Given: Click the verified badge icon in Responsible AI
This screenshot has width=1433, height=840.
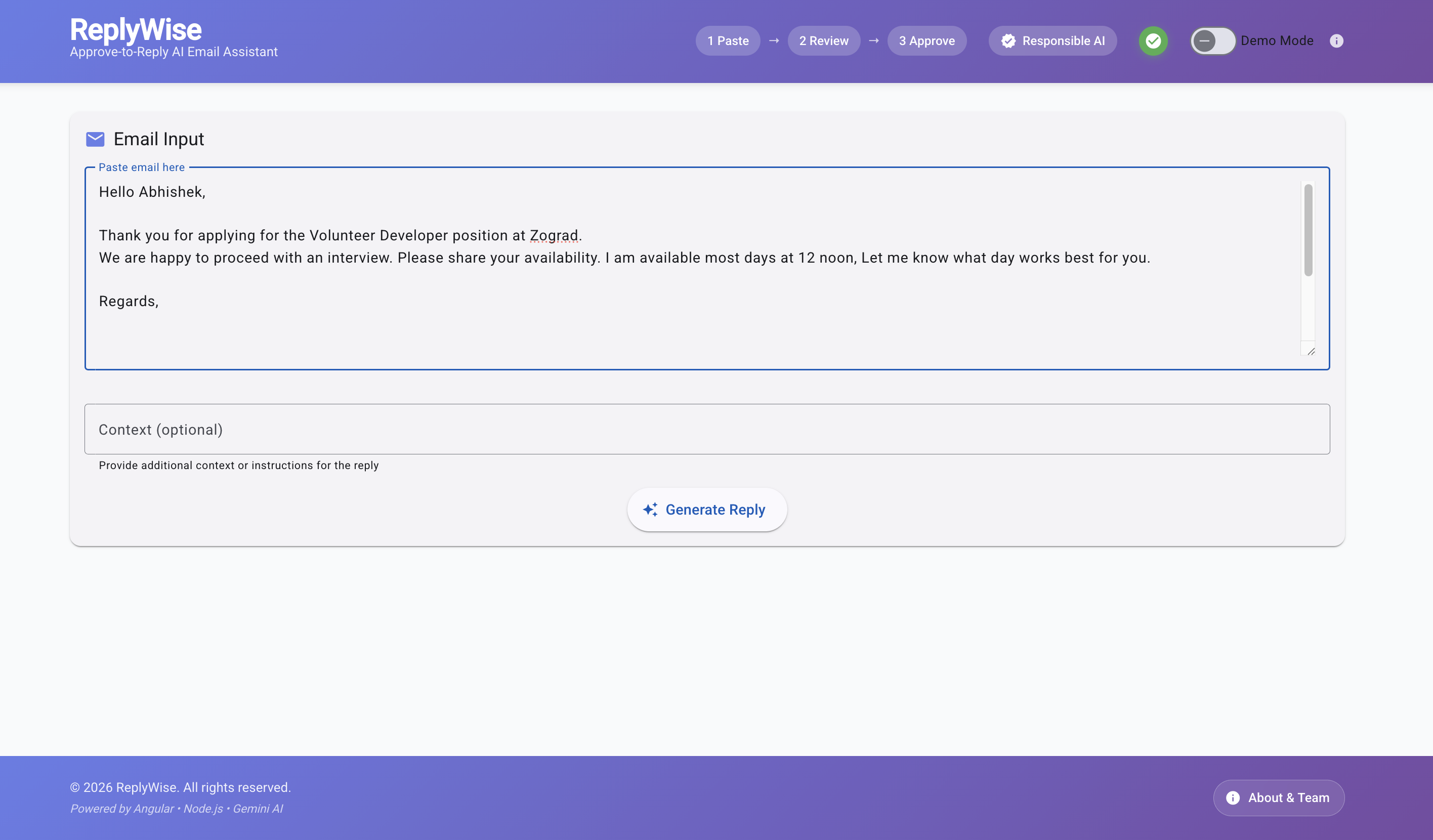Looking at the screenshot, I should tap(1008, 41).
